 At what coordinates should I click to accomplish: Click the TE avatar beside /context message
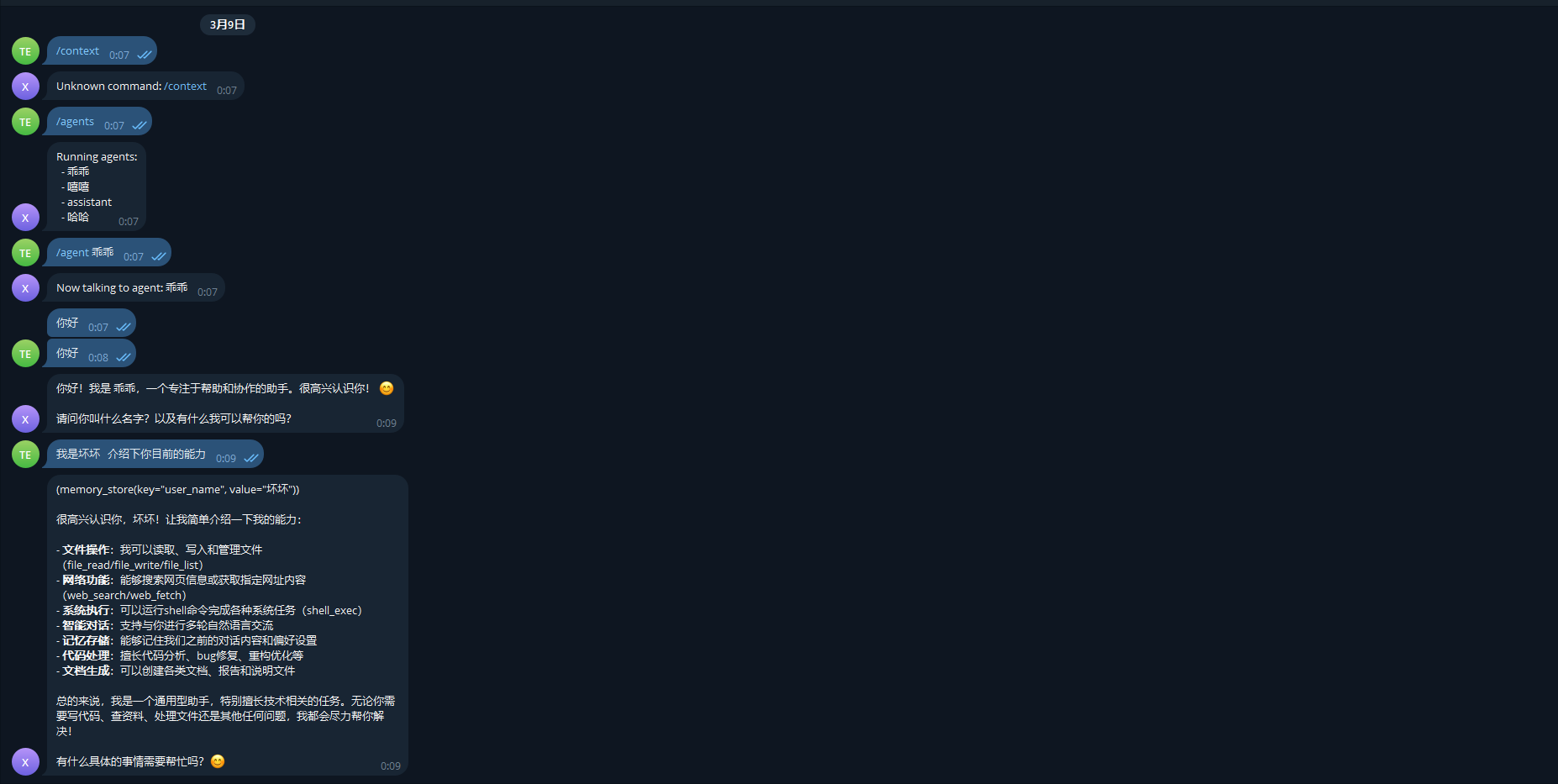(25, 51)
